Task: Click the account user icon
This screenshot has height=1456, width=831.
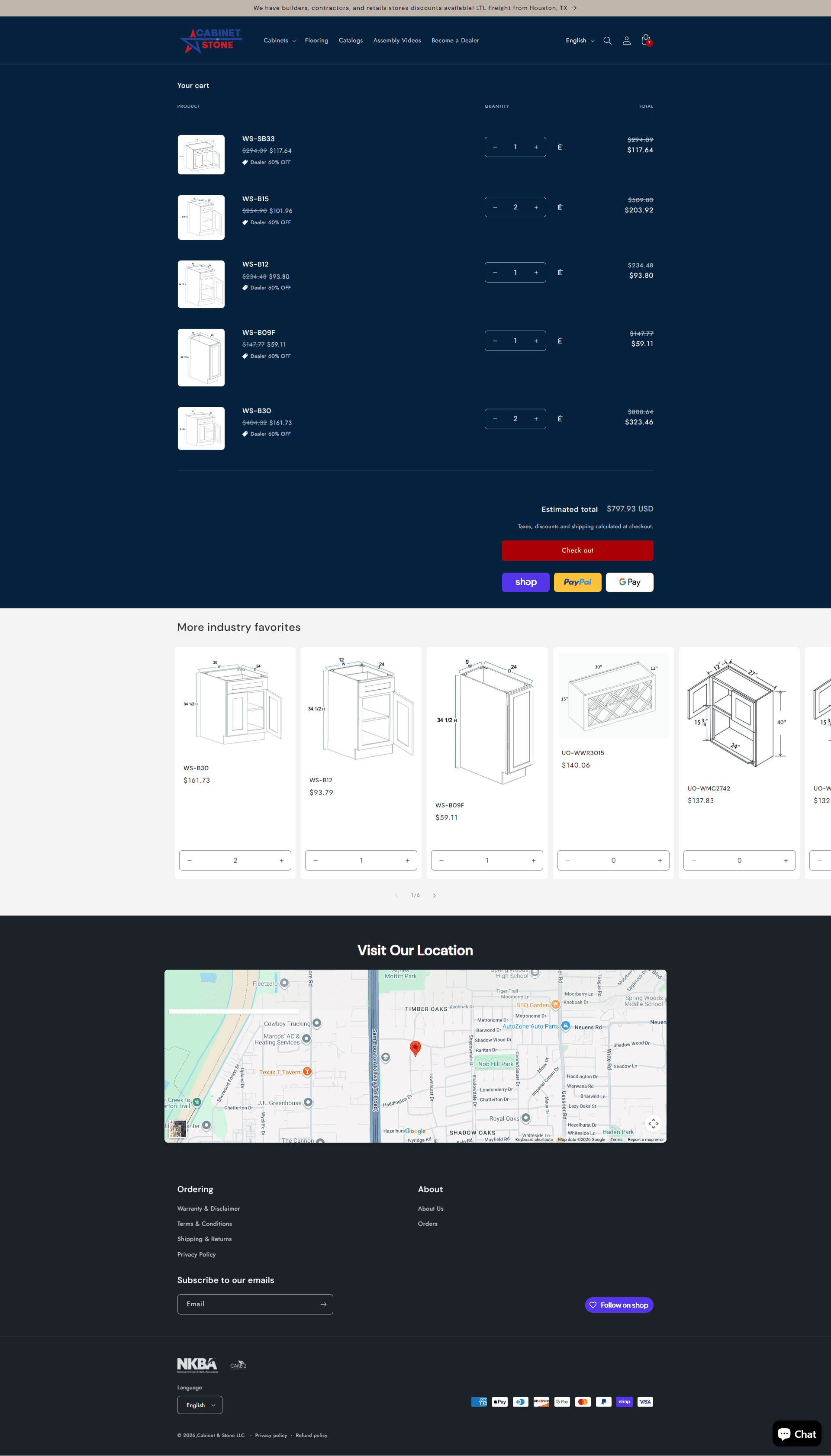Action: 626,41
